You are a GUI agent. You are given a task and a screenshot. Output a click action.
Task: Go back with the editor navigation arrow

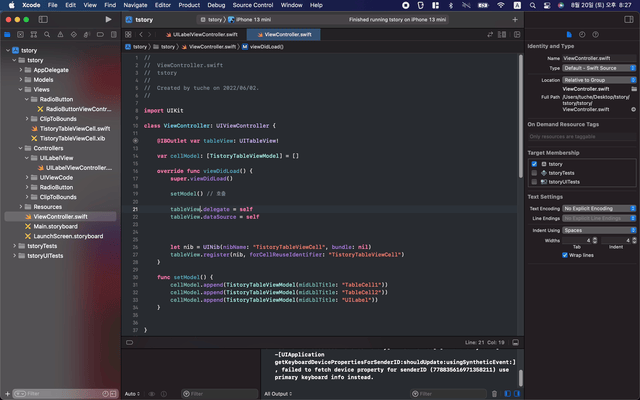(141, 35)
